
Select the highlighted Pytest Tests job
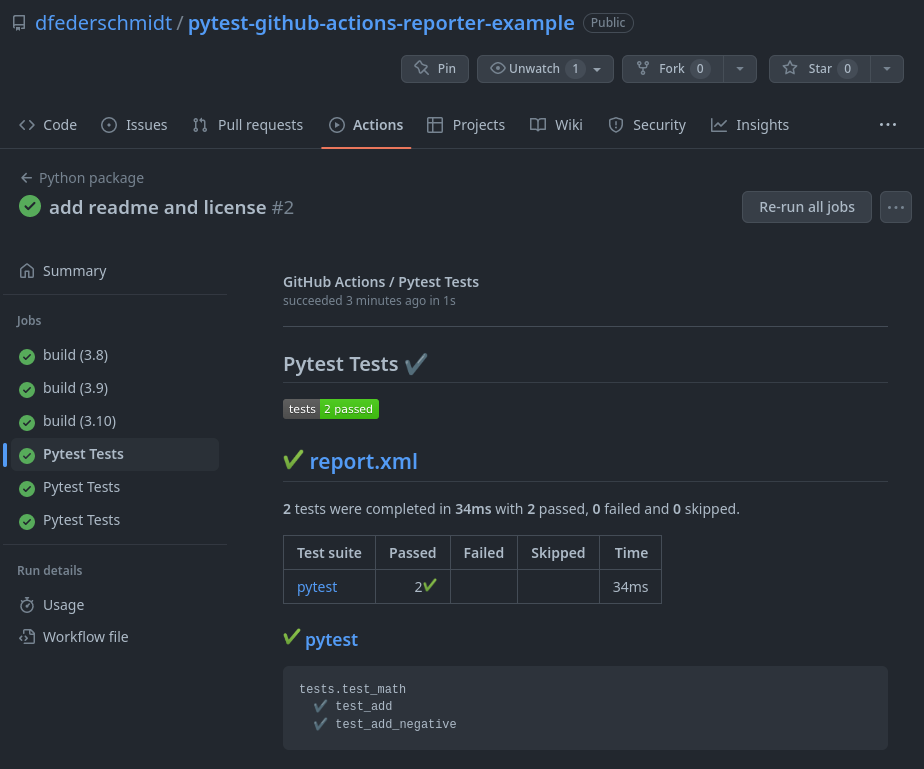click(x=115, y=454)
